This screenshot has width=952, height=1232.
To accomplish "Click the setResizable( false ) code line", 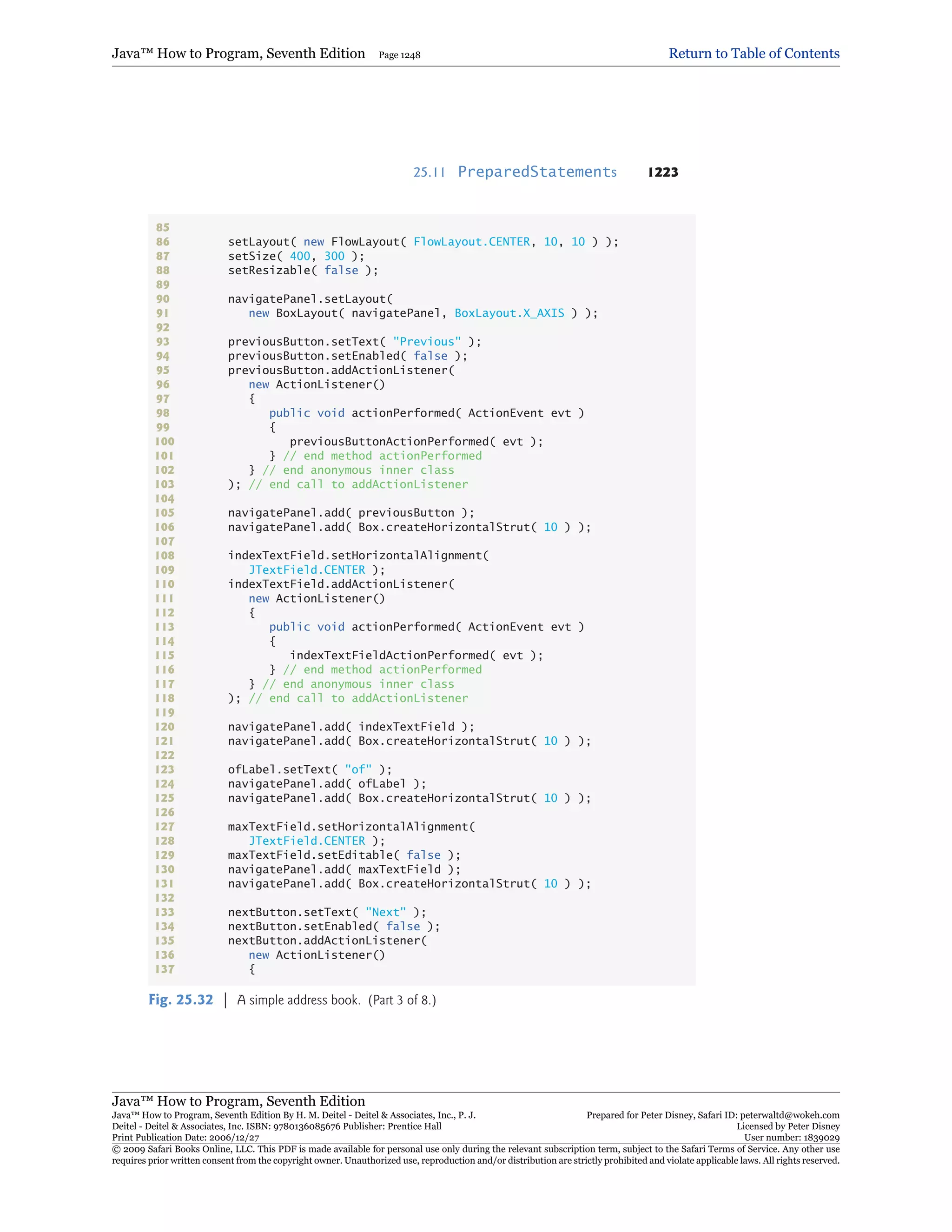I will pyautogui.click(x=303, y=270).
